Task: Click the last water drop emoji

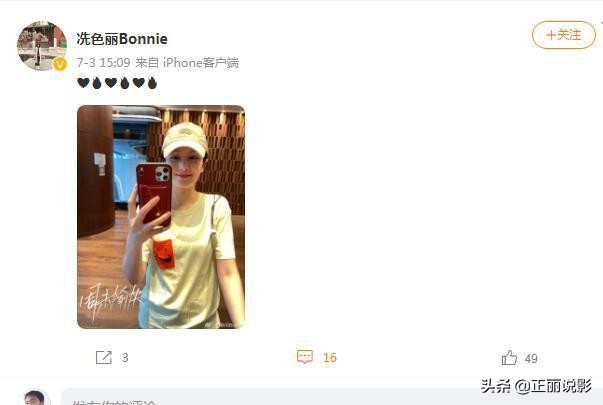Action: 152,83
